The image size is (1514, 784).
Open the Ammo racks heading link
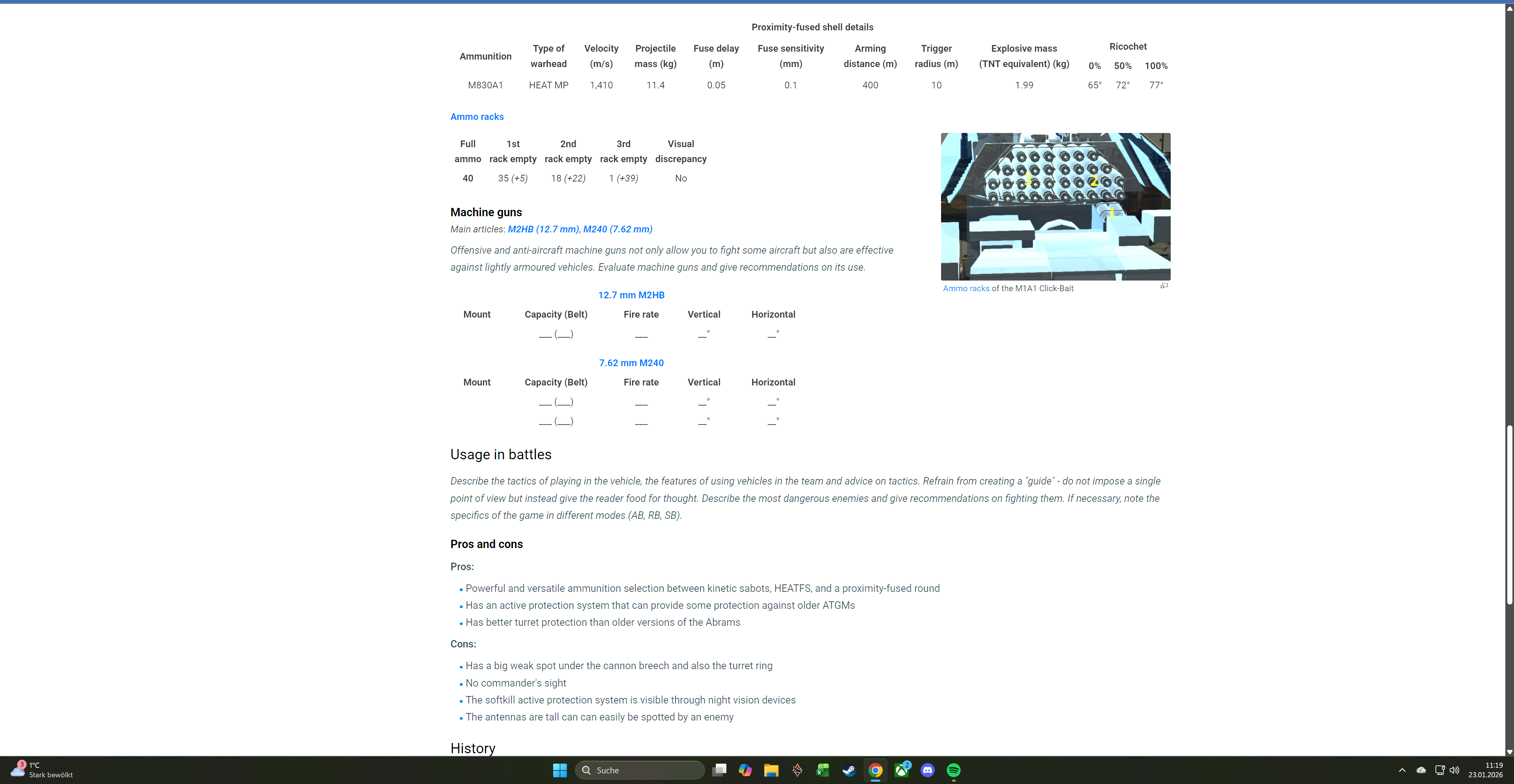(x=477, y=116)
